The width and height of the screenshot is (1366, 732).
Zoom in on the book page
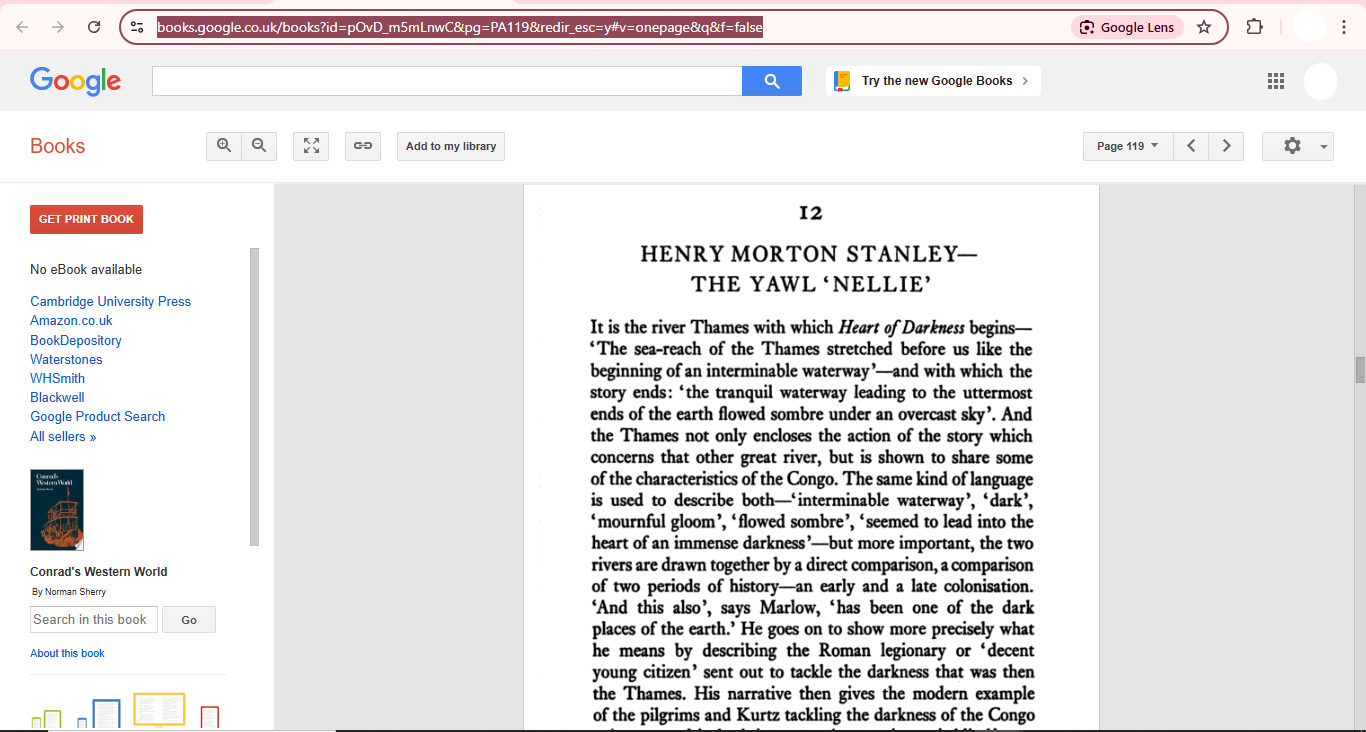tap(224, 146)
